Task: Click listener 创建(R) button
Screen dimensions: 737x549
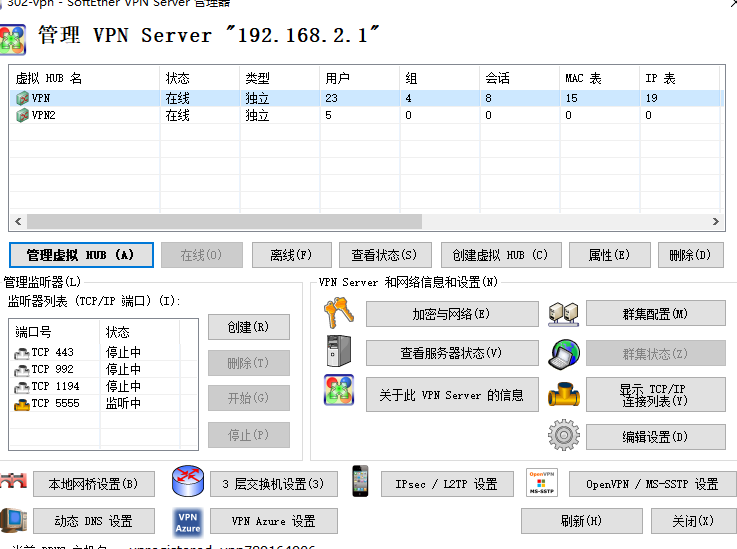Action: point(249,327)
